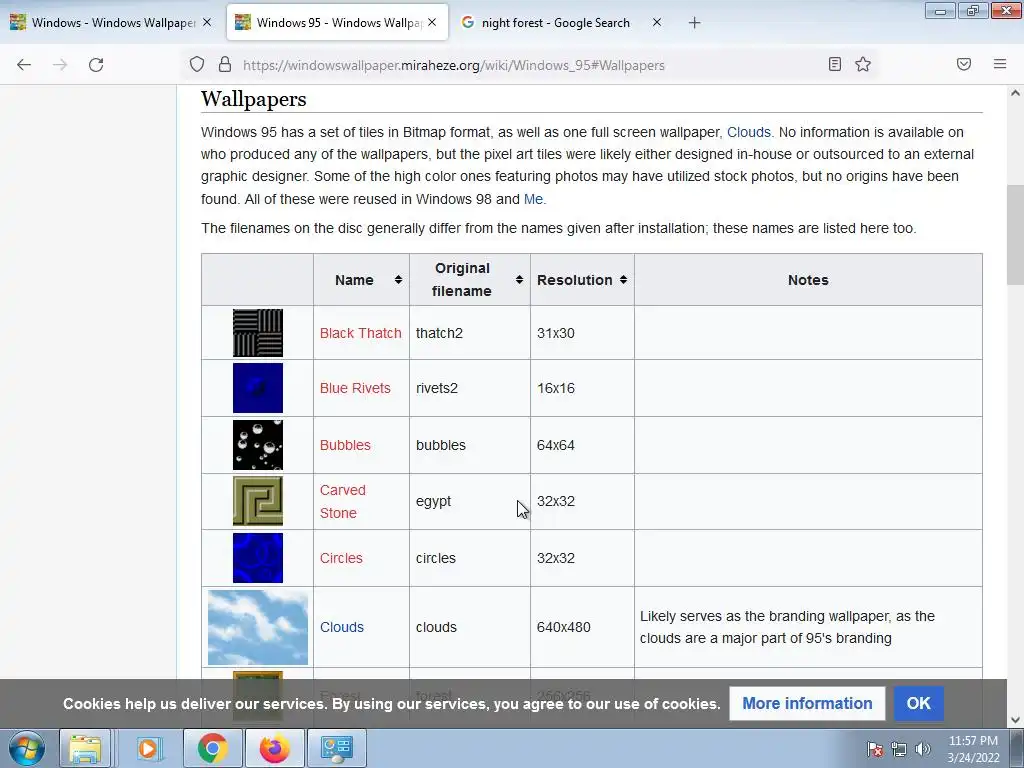This screenshot has height=768, width=1024.
Task: Click the Notes column header
Action: click(808, 280)
